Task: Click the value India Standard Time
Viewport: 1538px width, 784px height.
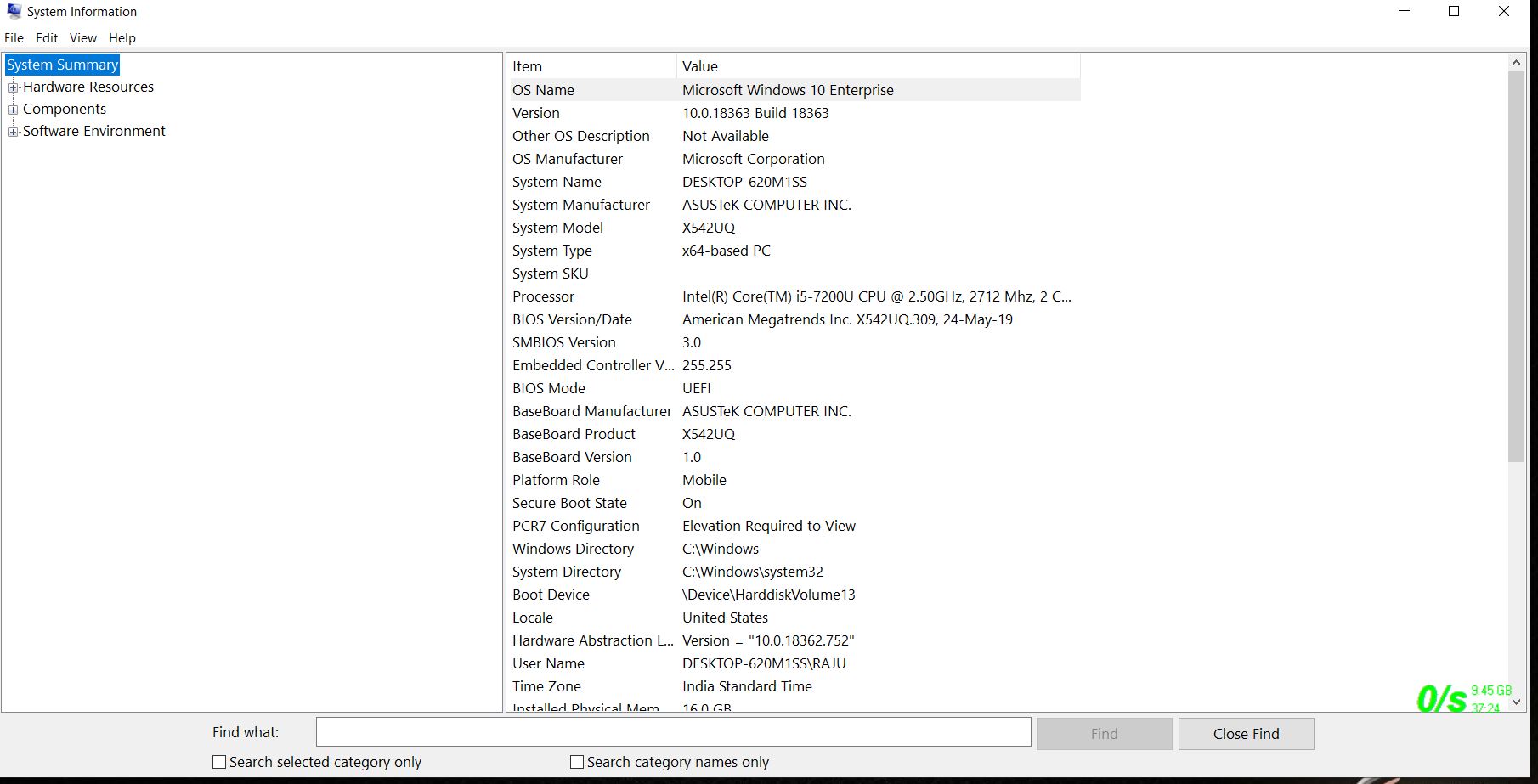Action: click(x=747, y=686)
